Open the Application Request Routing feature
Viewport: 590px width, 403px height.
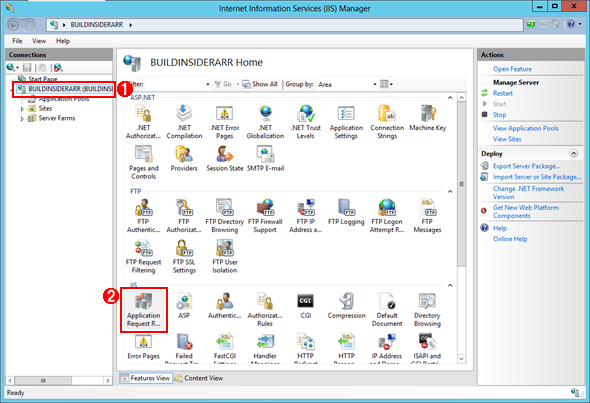point(143,310)
